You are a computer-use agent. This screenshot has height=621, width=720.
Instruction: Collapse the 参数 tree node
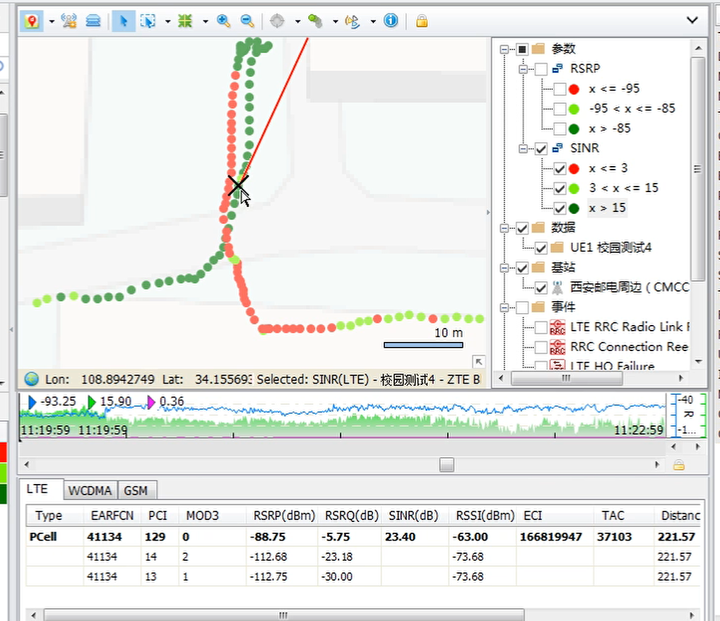[505, 49]
